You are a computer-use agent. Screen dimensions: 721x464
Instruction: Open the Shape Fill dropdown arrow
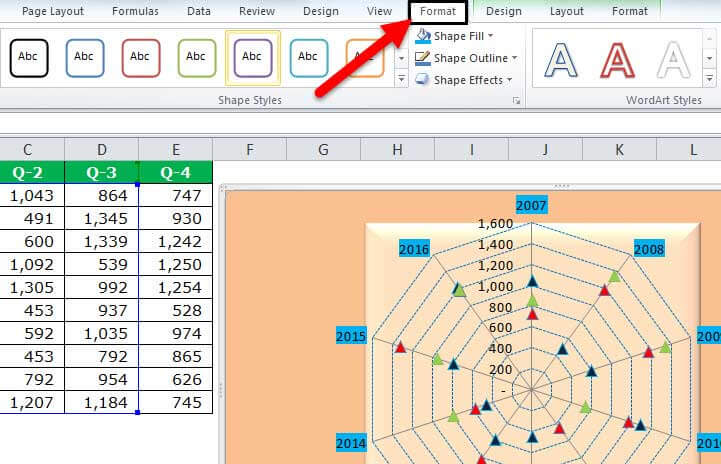coord(491,36)
